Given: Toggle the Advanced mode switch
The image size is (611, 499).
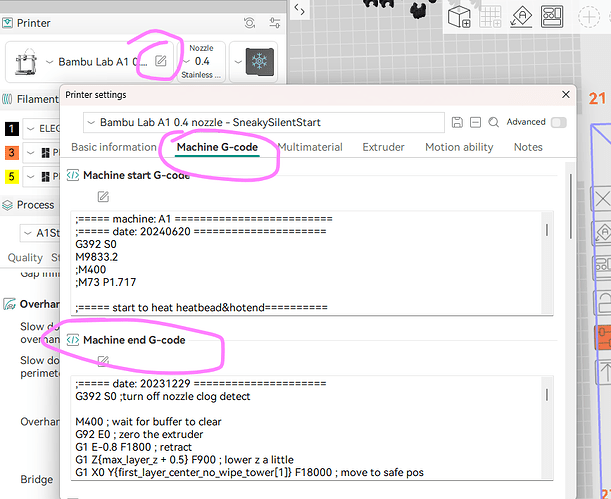Looking at the screenshot, I should coord(558,122).
